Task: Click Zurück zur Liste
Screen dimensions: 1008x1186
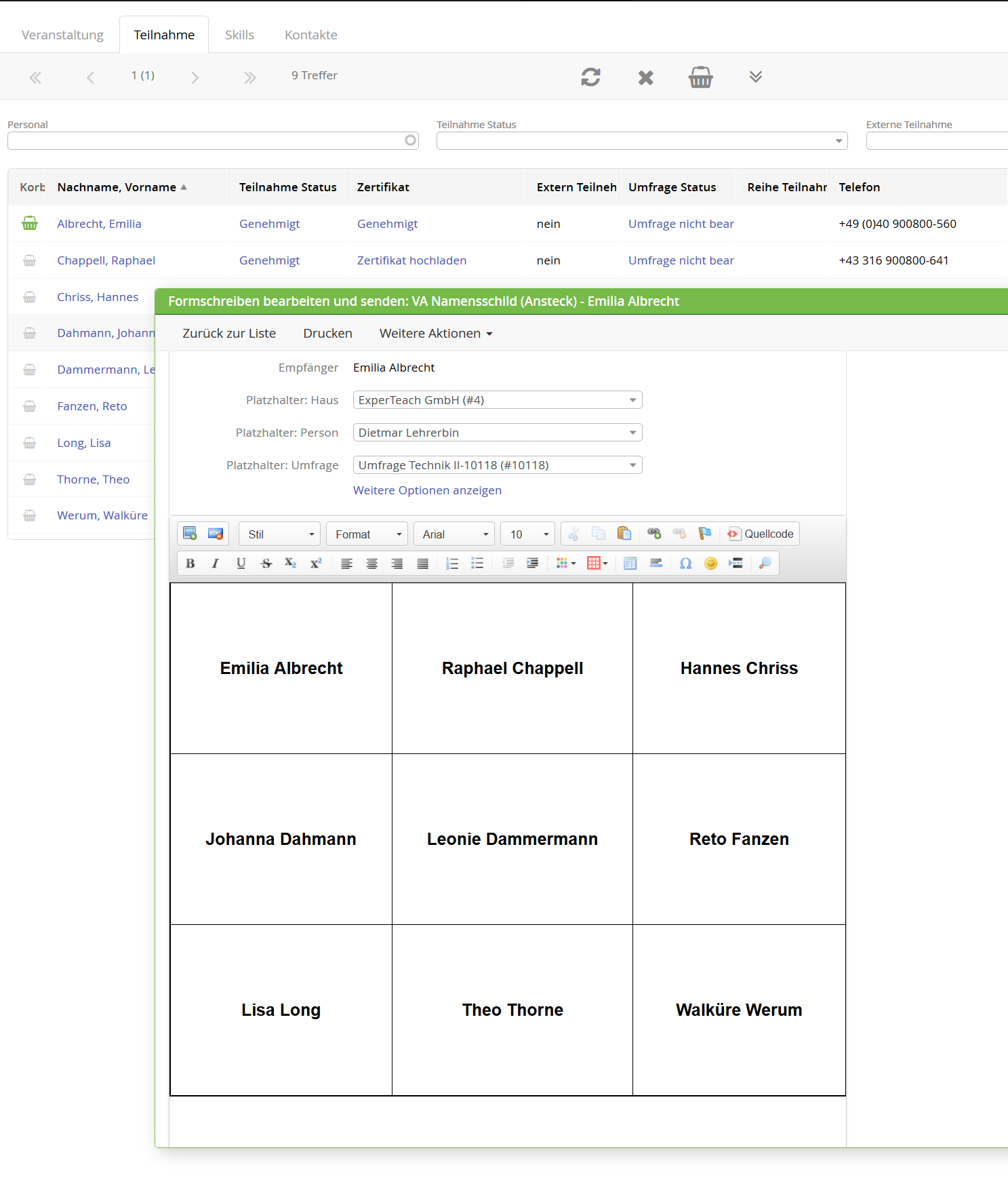Action: (229, 333)
